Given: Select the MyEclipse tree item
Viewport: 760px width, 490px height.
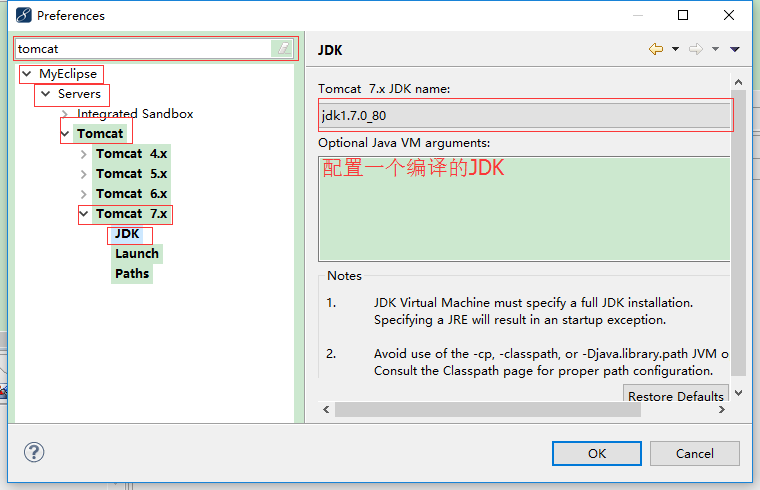Looking at the screenshot, I should (68, 74).
